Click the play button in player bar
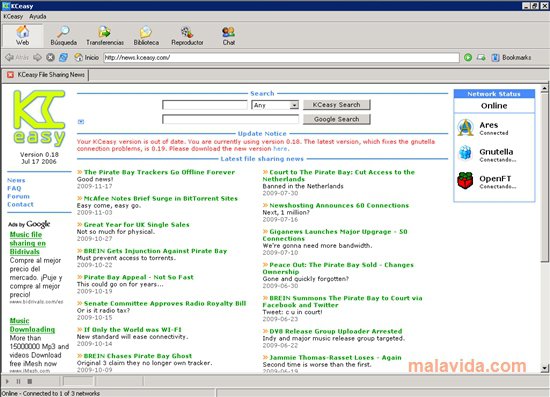This screenshot has height=397, width=550. [x=7, y=381]
